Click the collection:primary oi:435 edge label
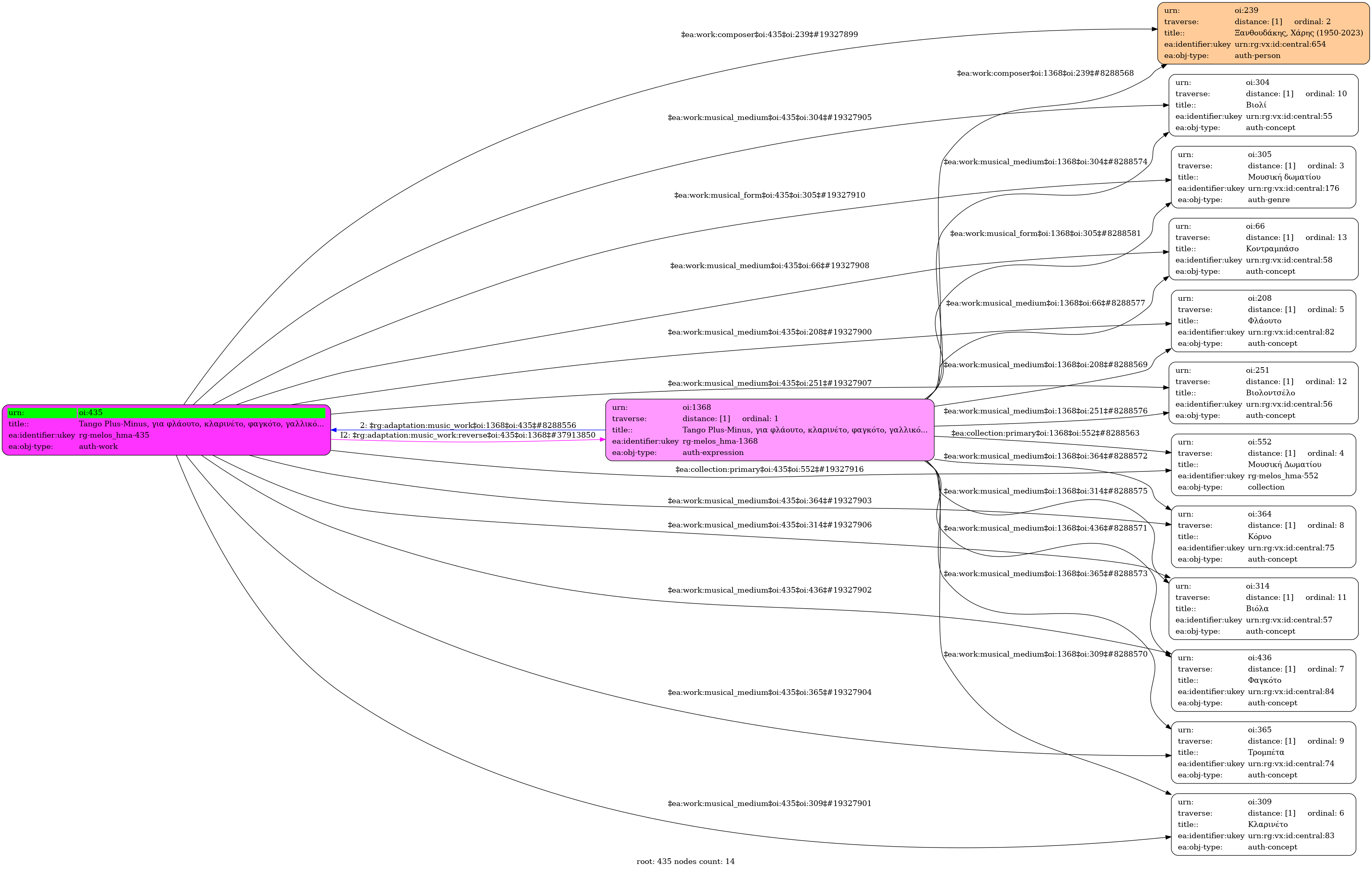1372x870 pixels. click(769, 469)
